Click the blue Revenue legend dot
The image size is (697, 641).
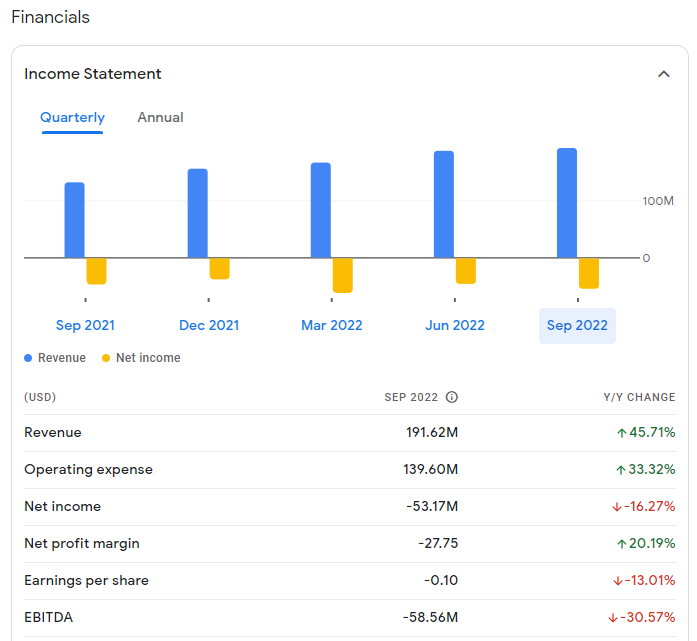[x=28, y=358]
